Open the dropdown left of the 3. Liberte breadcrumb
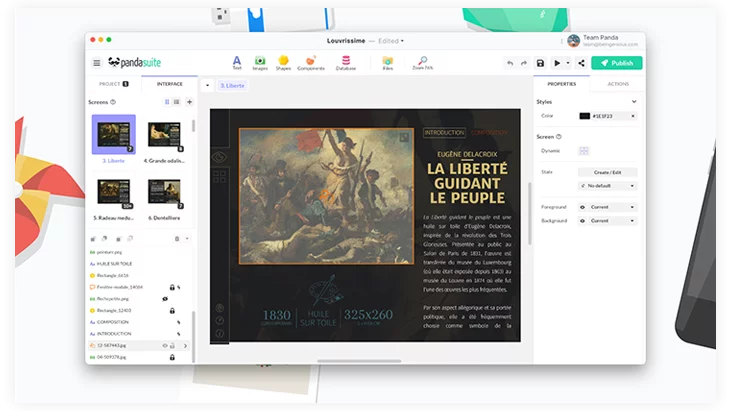Image resolution: width=730 pixels, height=411 pixels. (207, 86)
